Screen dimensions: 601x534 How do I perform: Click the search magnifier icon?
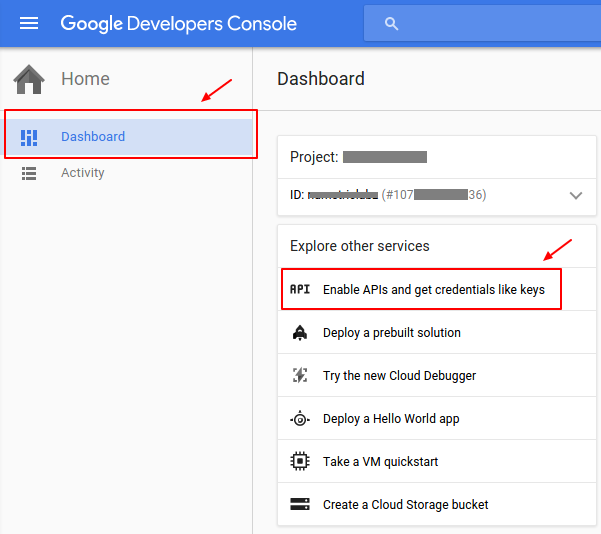click(x=391, y=24)
